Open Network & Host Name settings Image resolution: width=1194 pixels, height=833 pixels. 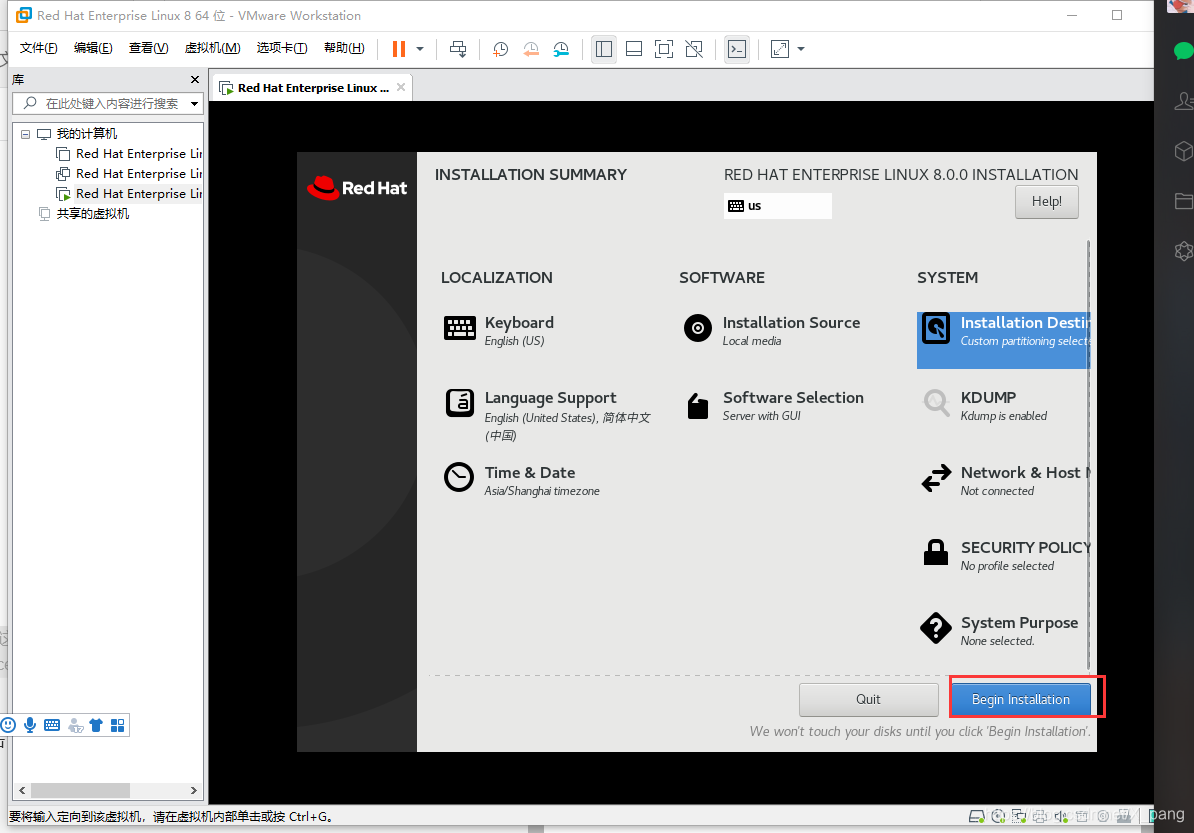[x=1005, y=480]
